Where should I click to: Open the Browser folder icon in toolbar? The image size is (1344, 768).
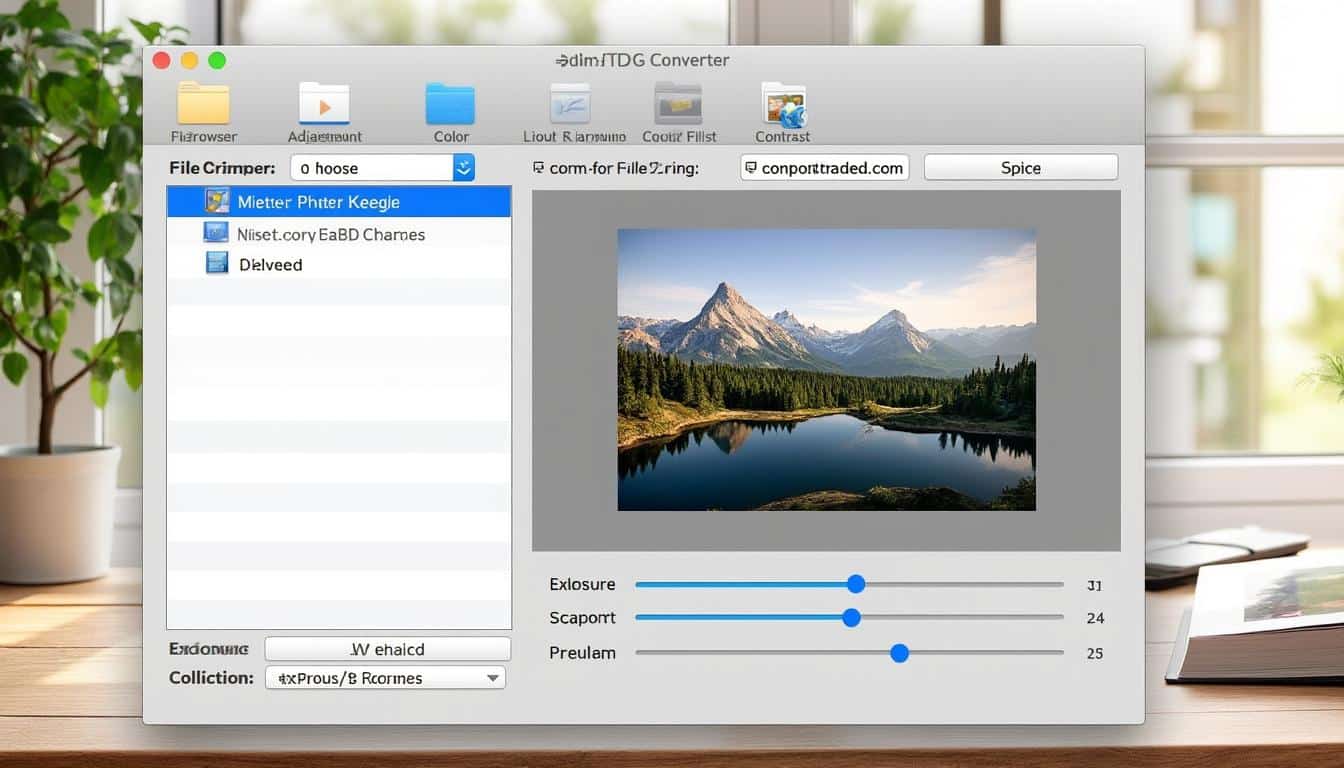(x=206, y=103)
